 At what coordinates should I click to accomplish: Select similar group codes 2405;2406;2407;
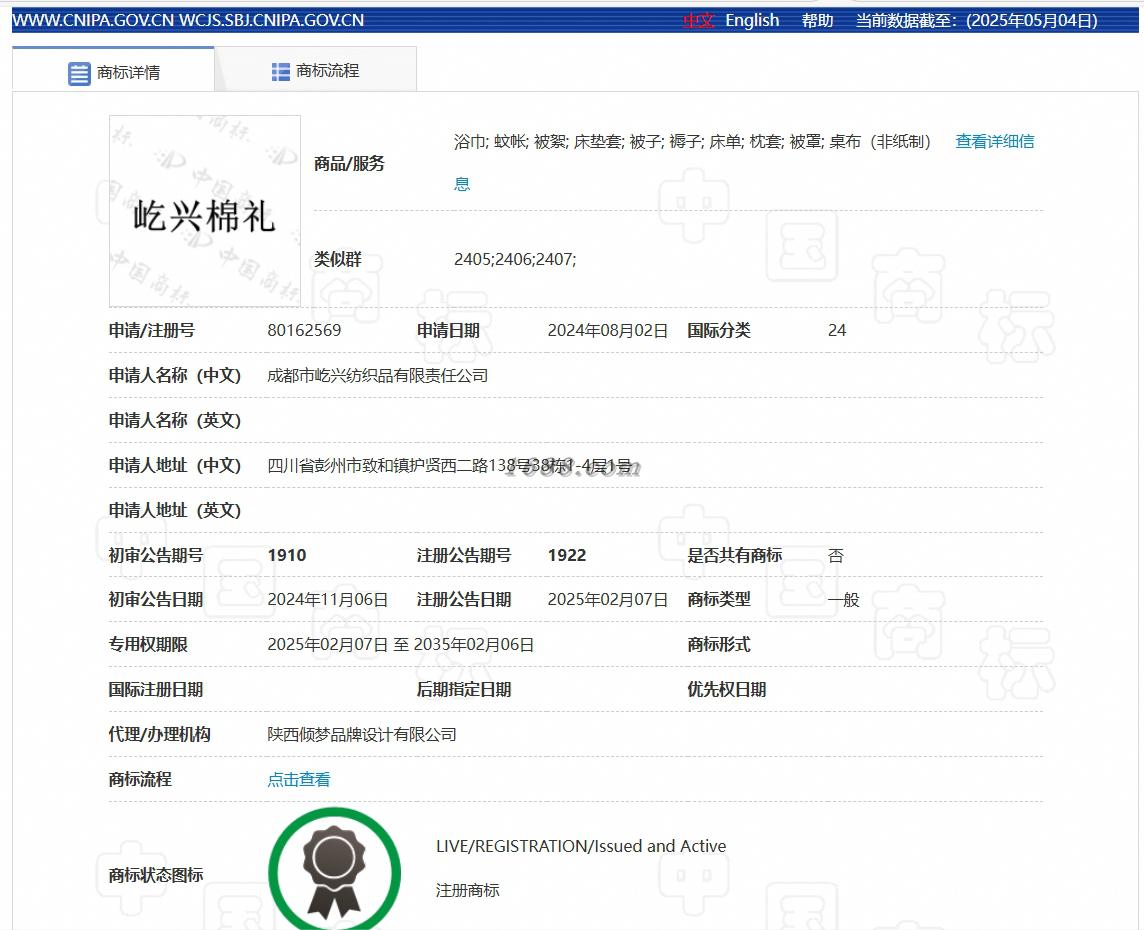[x=515, y=259]
